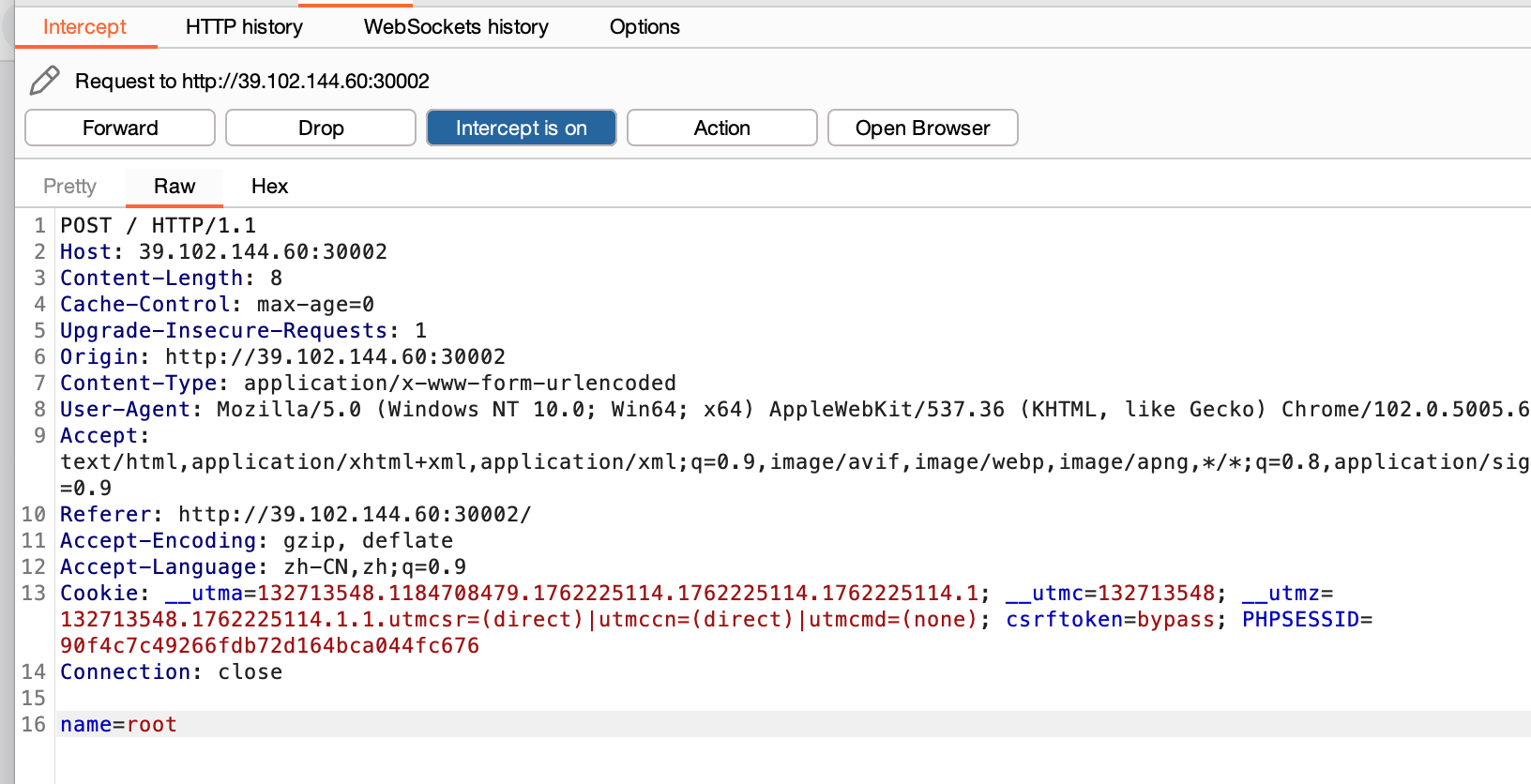
Task: Toggle the Intercept is on button
Action: tap(521, 128)
